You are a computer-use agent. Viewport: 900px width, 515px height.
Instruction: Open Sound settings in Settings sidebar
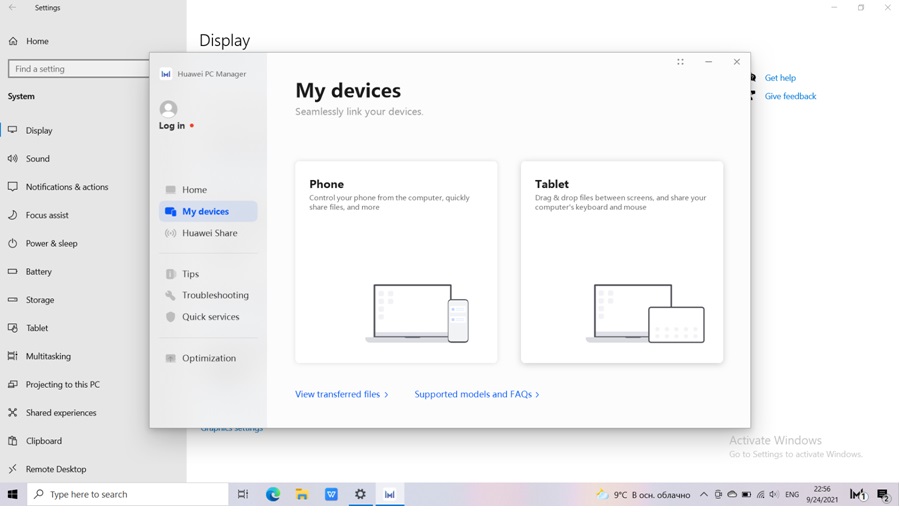coord(38,159)
